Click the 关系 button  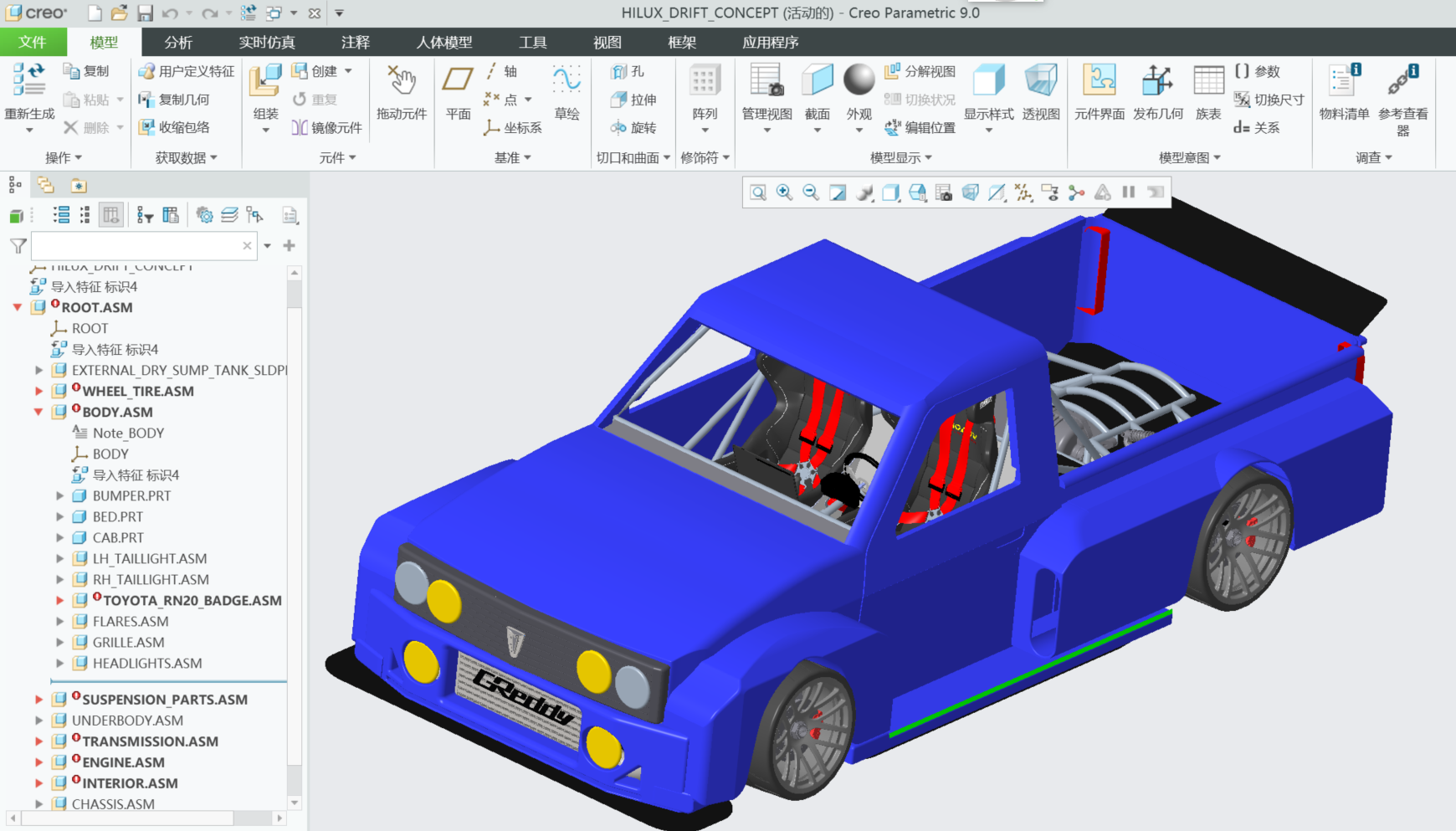(1257, 127)
